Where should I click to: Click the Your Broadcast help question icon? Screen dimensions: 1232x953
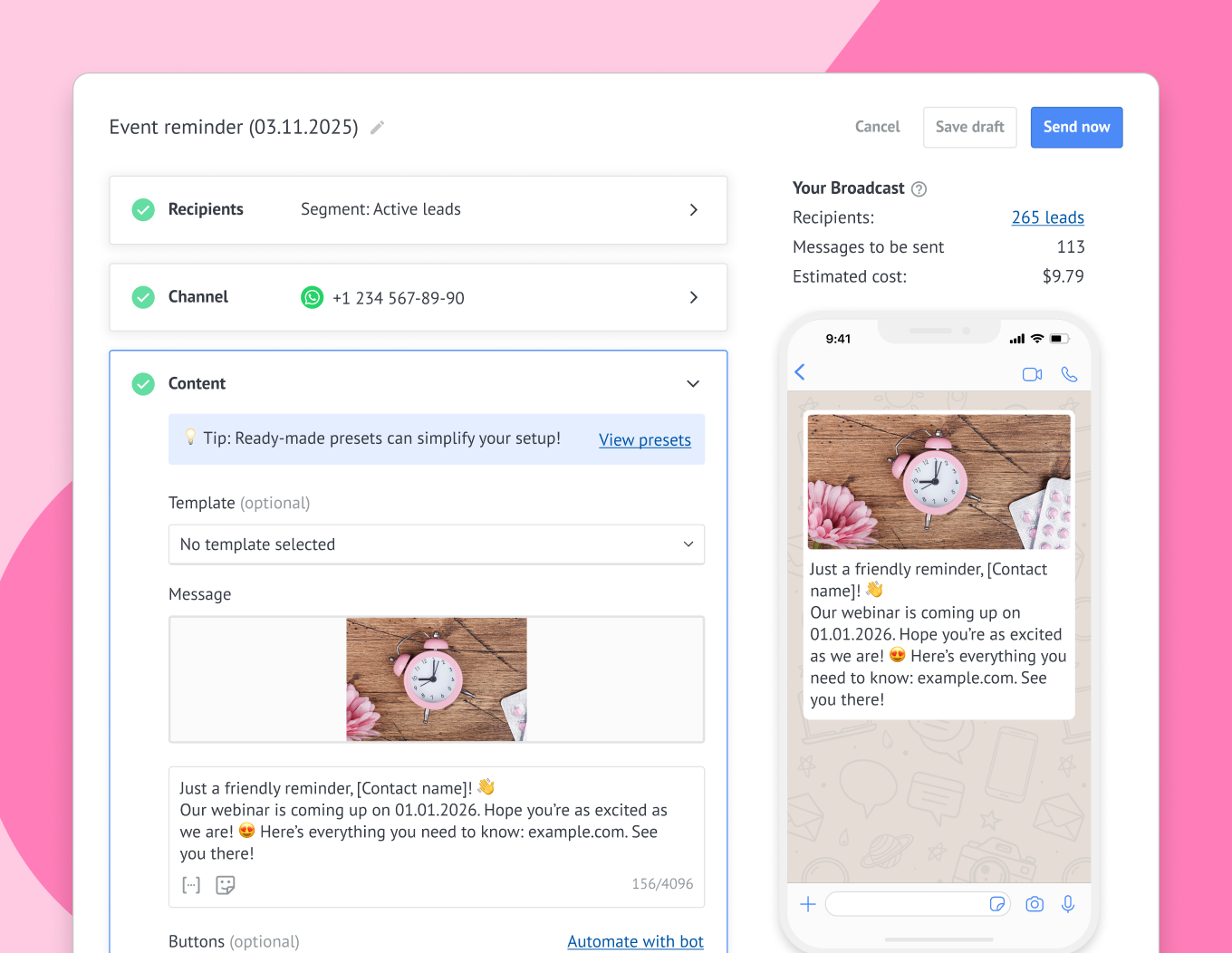(x=919, y=189)
